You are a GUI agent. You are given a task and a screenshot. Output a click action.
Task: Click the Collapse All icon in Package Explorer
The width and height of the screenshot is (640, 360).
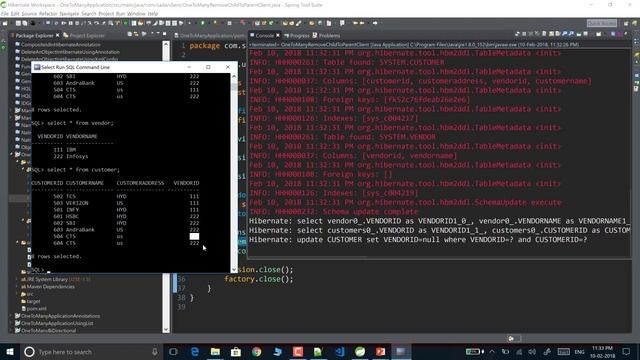[x=130, y=34]
